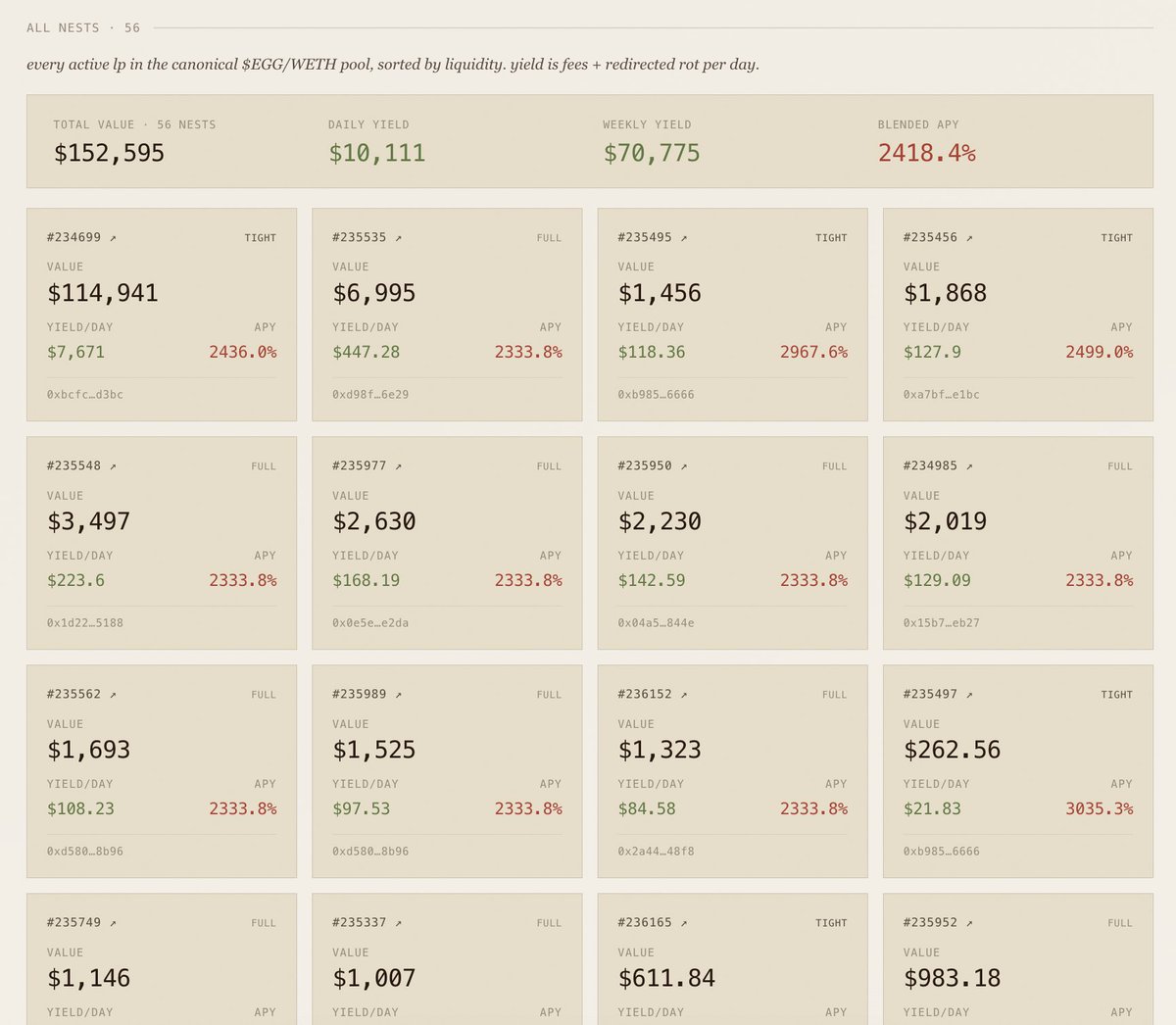Click owner address 0xa7bf…e1bc
Image resolution: width=1176 pixels, height=1025 pixels.
pos(942,395)
